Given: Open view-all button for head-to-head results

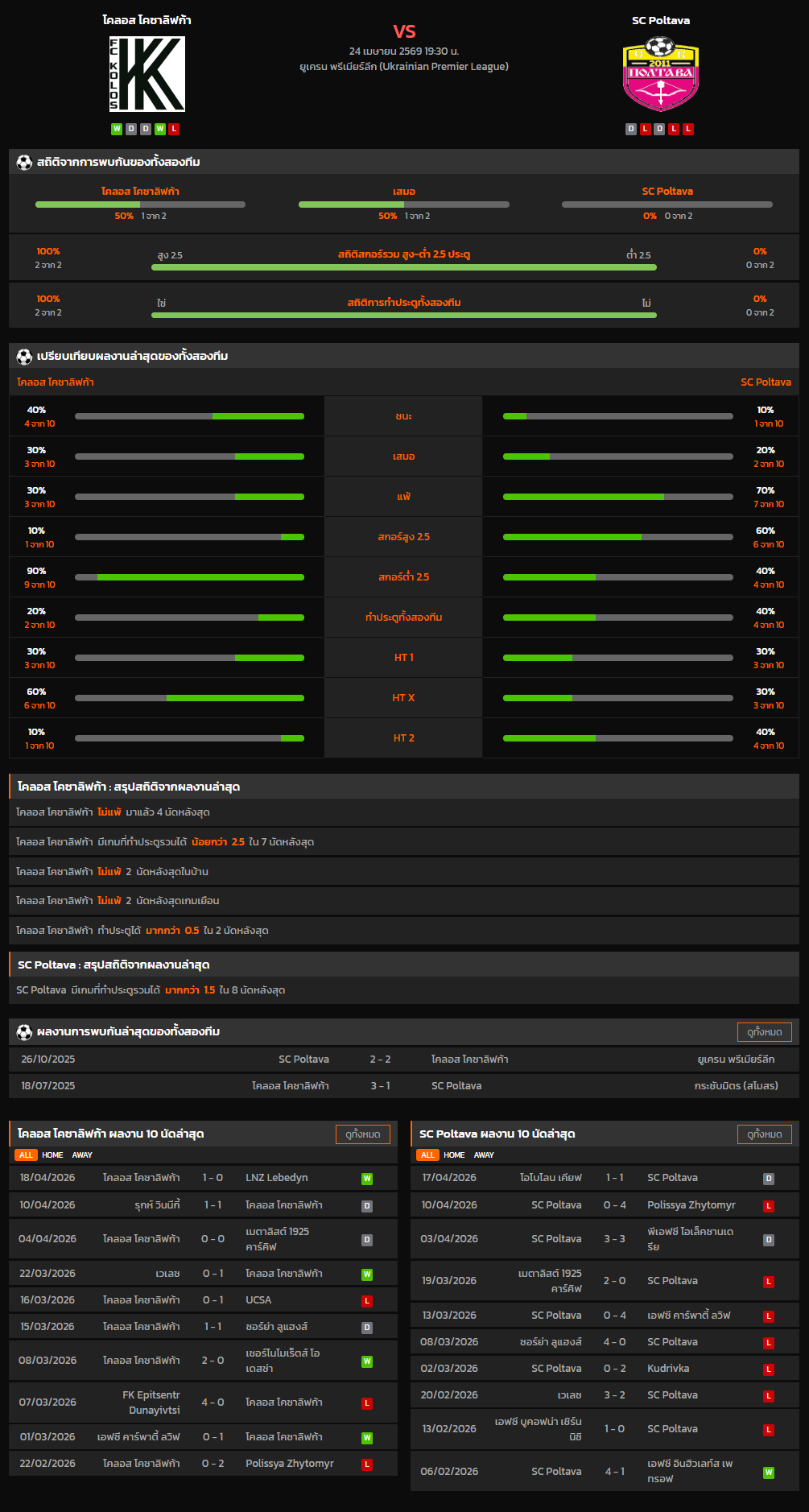Looking at the screenshot, I should [x=764, y=1032].
